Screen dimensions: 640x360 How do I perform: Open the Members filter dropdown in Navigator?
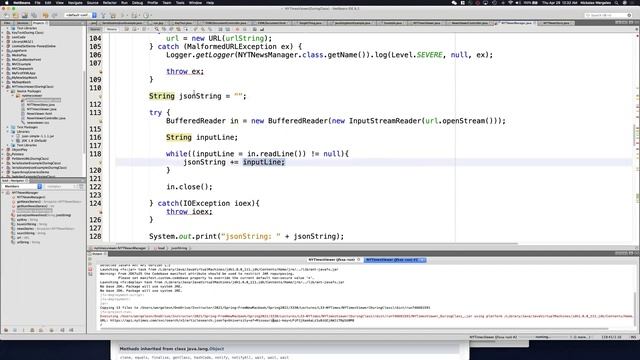pos(22,186)
